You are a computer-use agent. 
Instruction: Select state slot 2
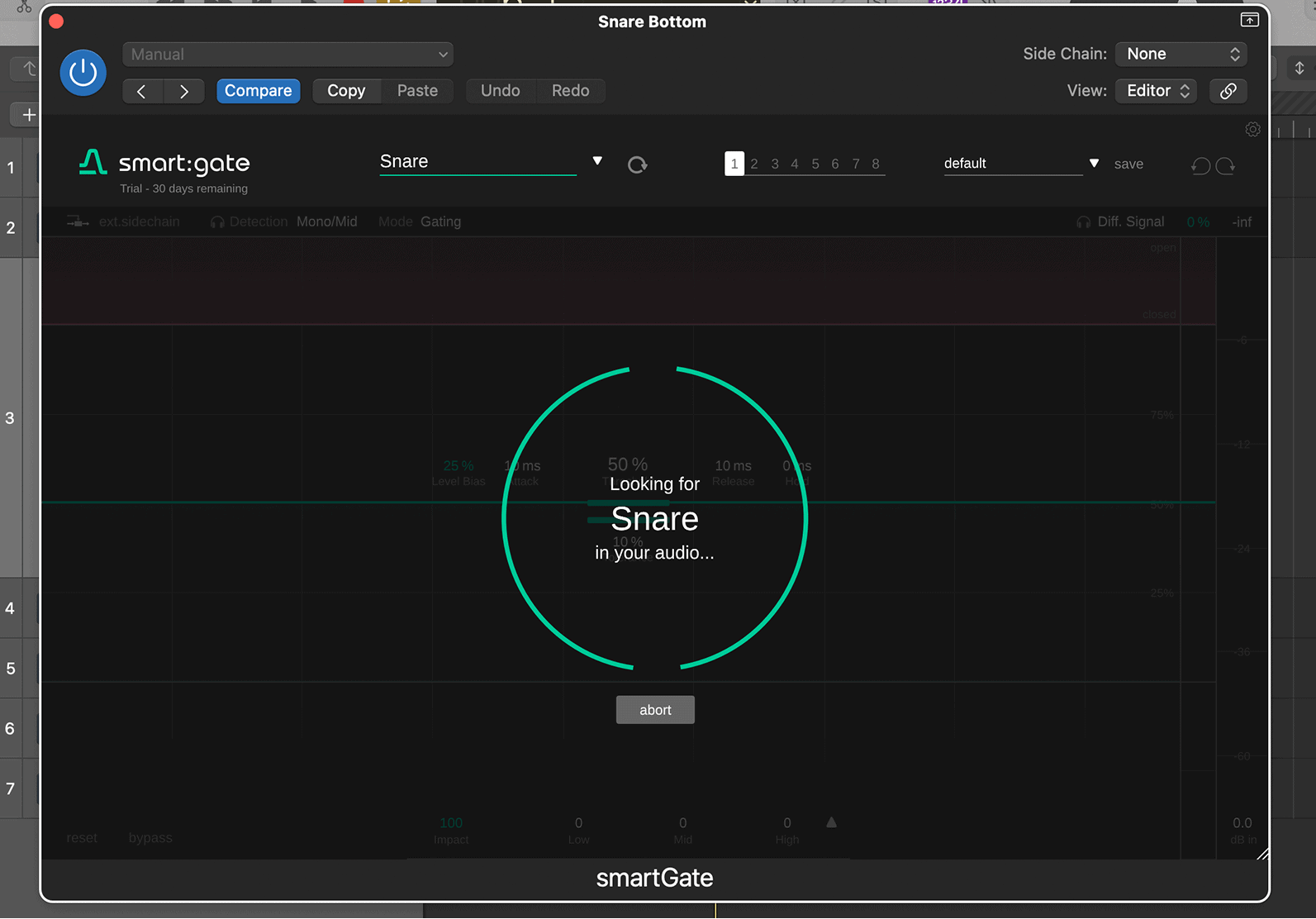754,164
